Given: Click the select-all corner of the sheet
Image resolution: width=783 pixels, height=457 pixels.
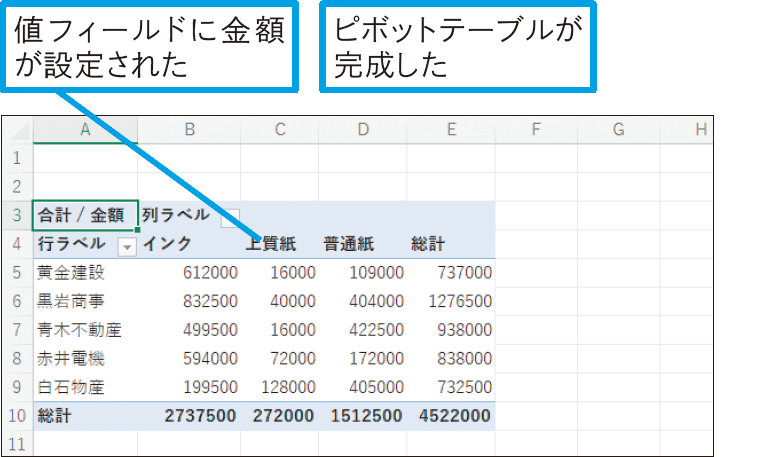Looking at the screenshot, I should (x=17, y=129).
